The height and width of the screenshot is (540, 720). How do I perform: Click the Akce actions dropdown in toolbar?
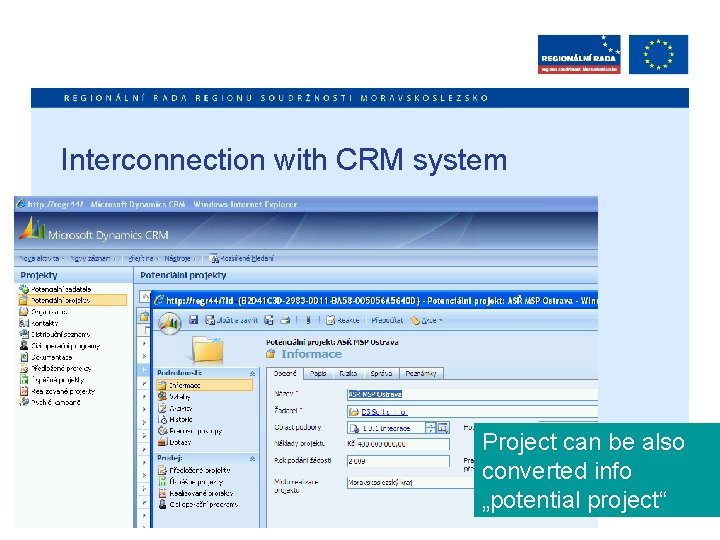[427, 320]
